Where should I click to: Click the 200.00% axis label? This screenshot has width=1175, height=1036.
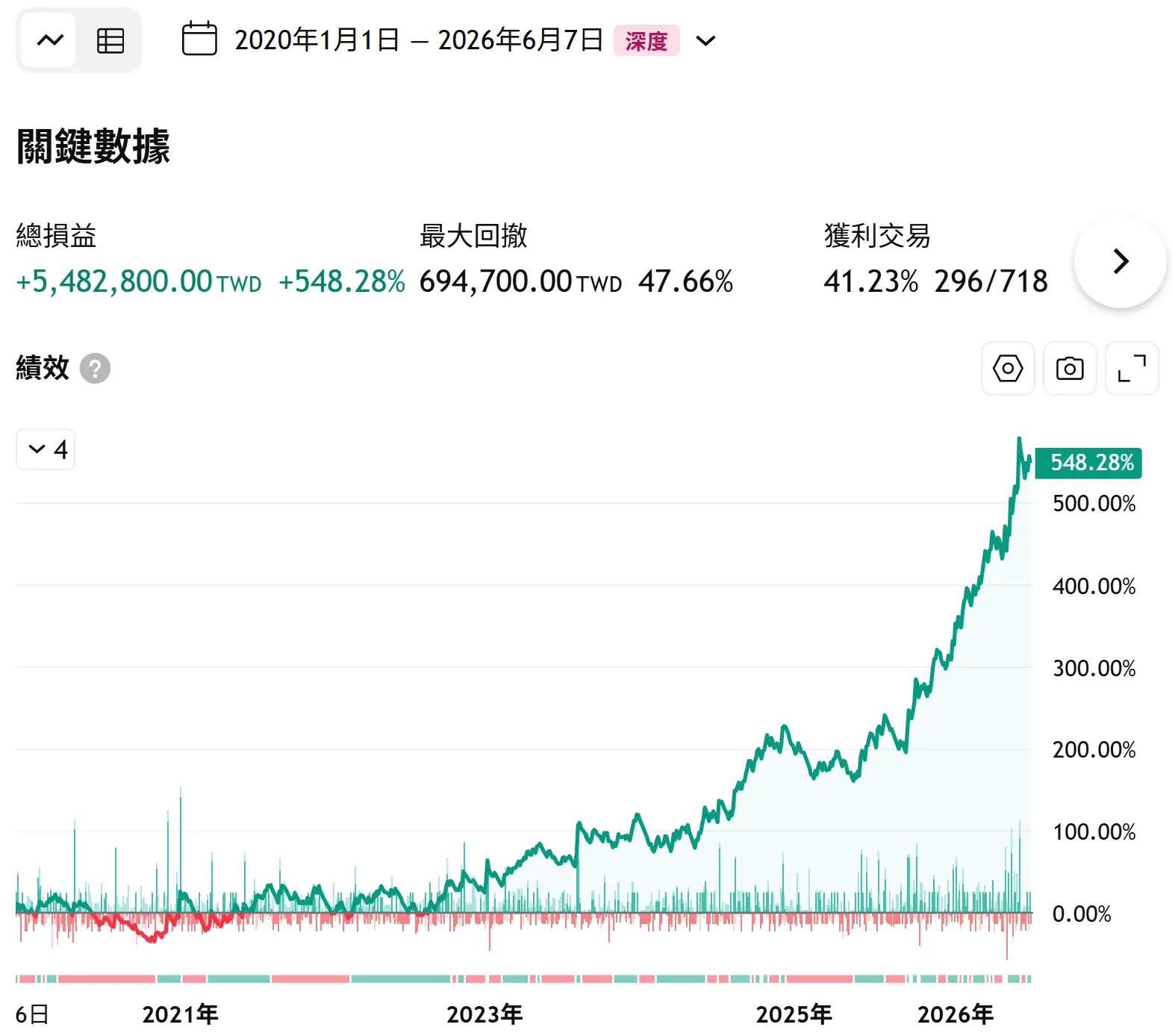point(1094,750)
